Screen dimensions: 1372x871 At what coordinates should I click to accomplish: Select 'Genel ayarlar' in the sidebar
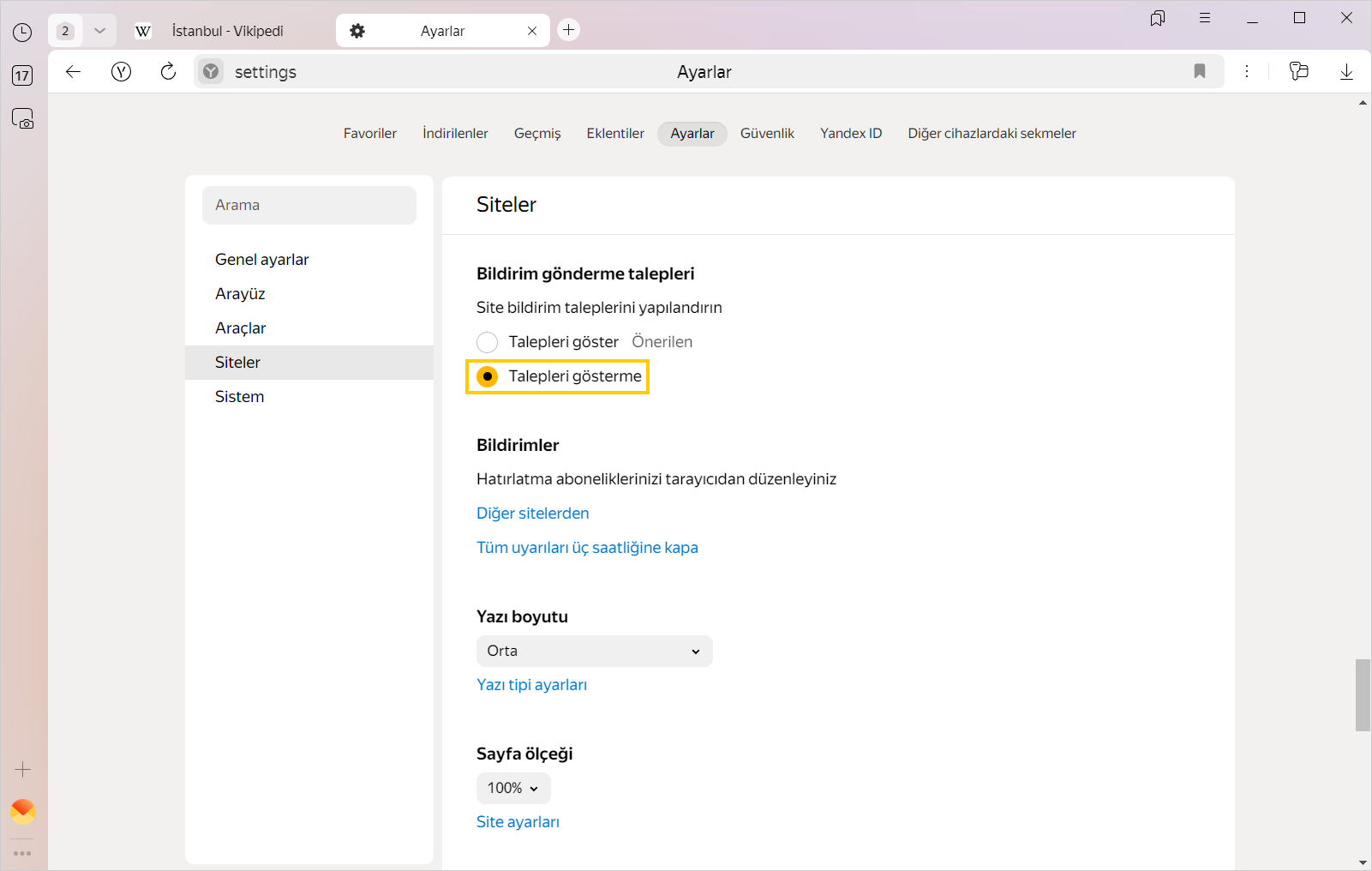coord(261,260)
